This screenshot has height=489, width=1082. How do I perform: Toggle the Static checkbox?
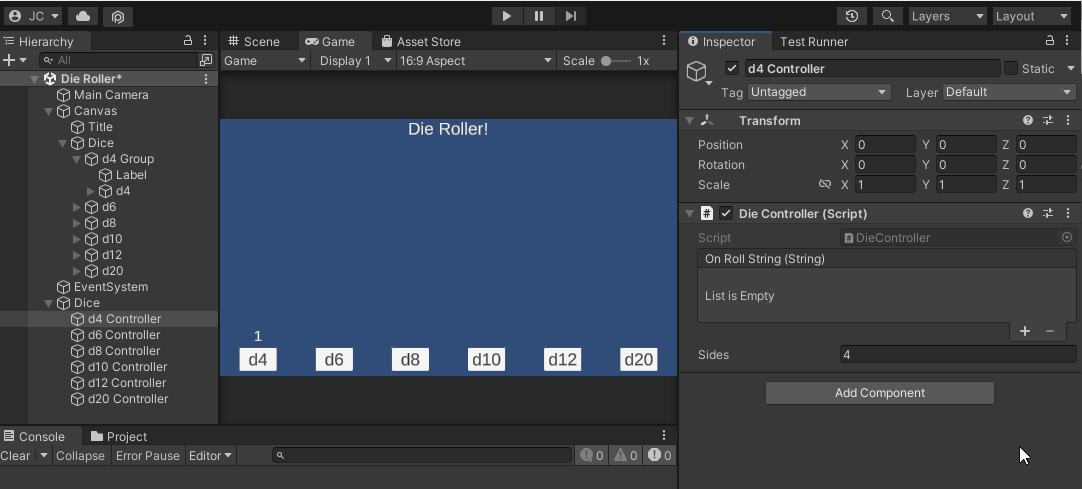(1011, 68)
